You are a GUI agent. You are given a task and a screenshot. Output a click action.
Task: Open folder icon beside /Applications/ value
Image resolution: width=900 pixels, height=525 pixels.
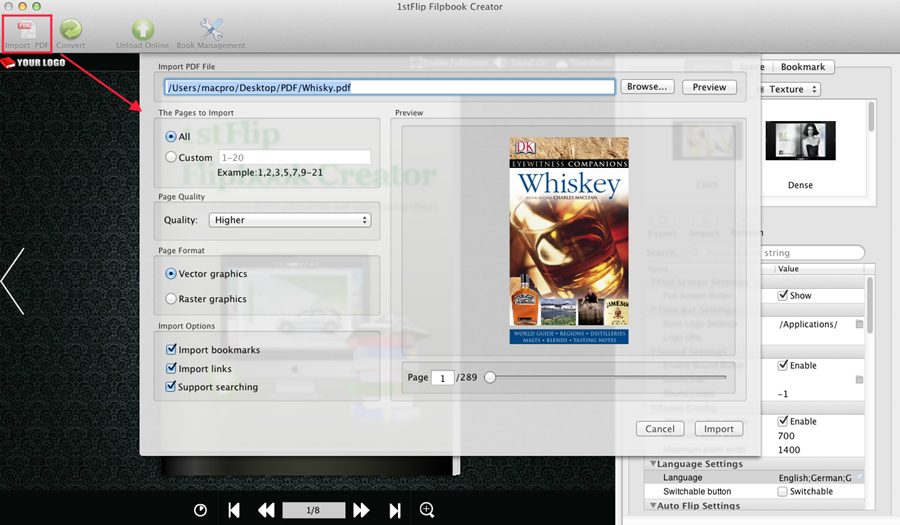[859, 324]
